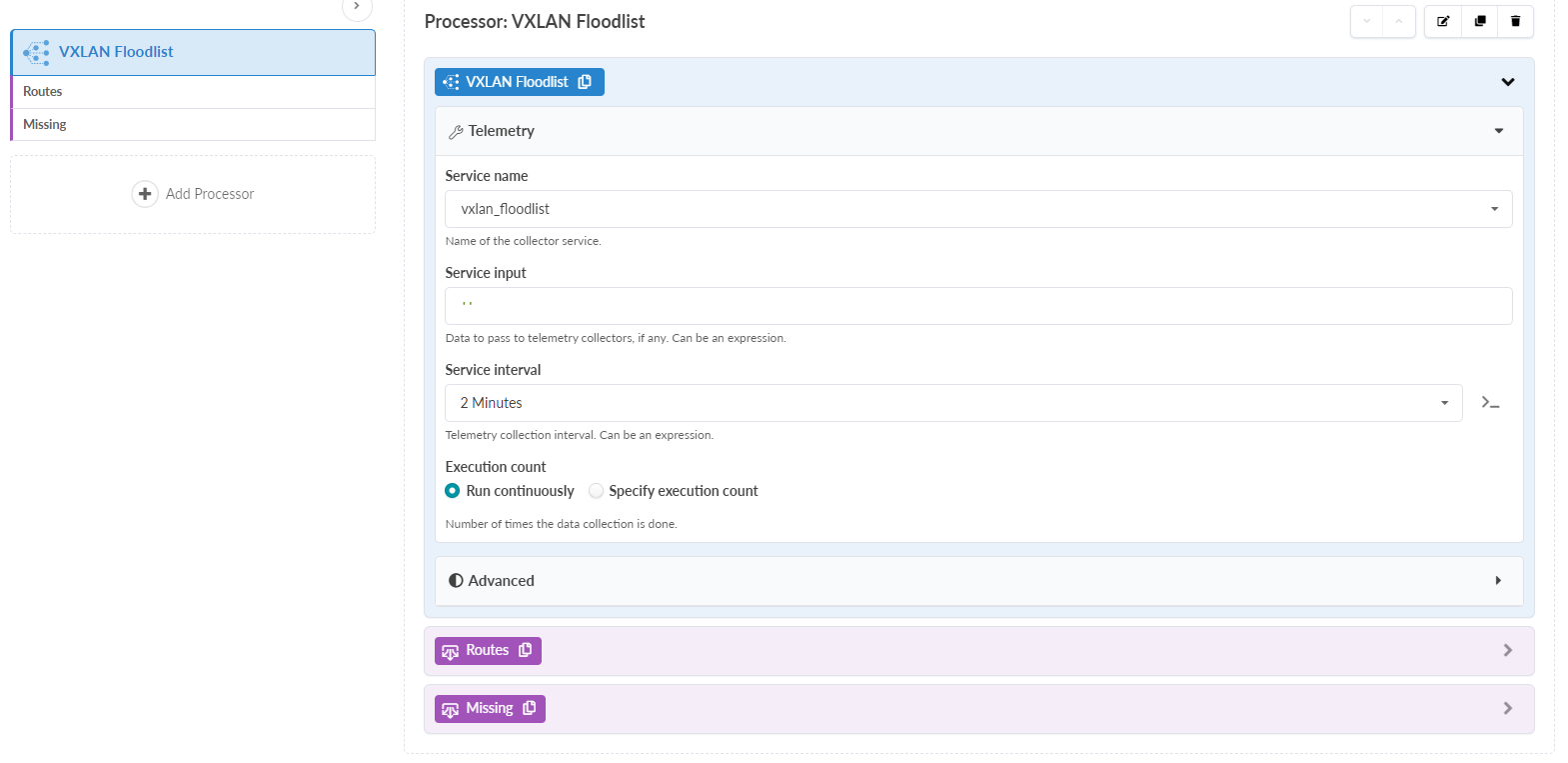
Task: Expand the Routes output panel chevron
Action: [x=1507, y=651]
